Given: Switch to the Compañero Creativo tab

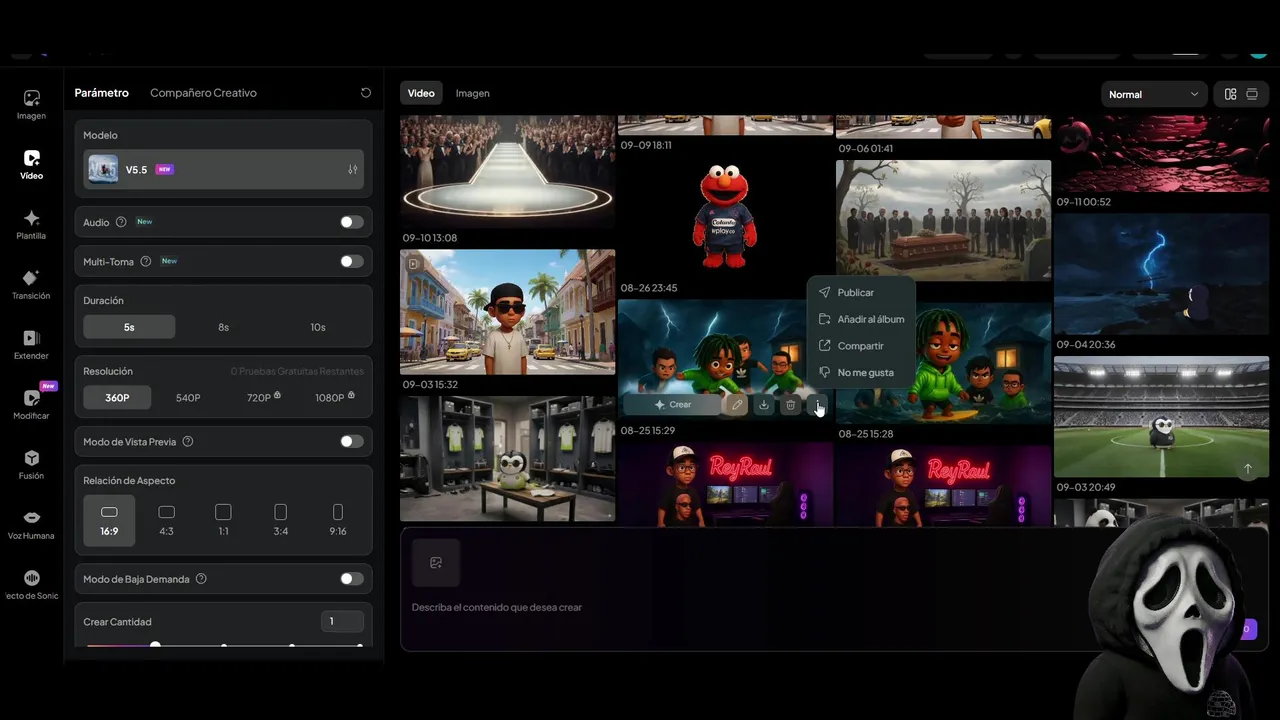Looking at the screenshot, I should [203, 93].
